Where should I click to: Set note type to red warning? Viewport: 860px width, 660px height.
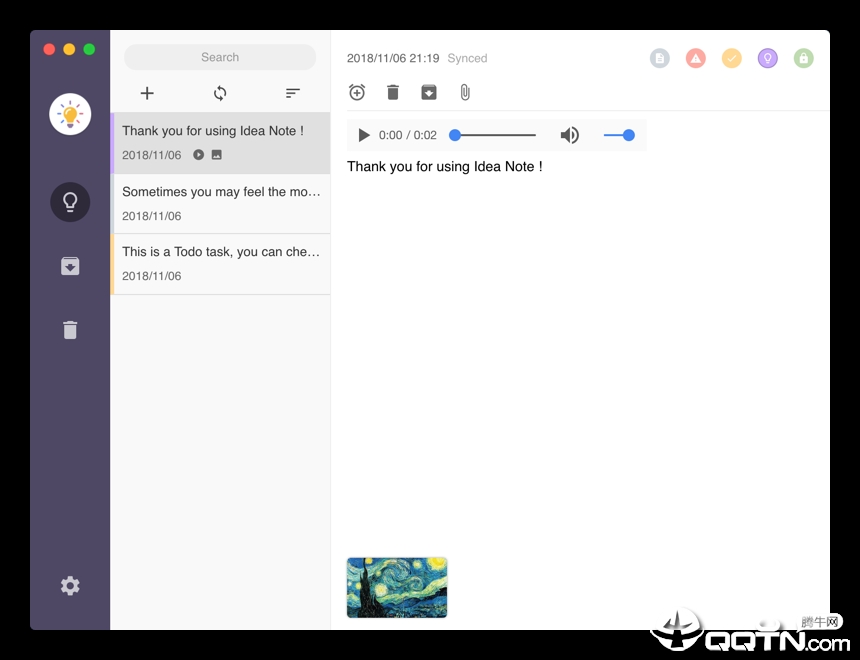click(695, 58)
